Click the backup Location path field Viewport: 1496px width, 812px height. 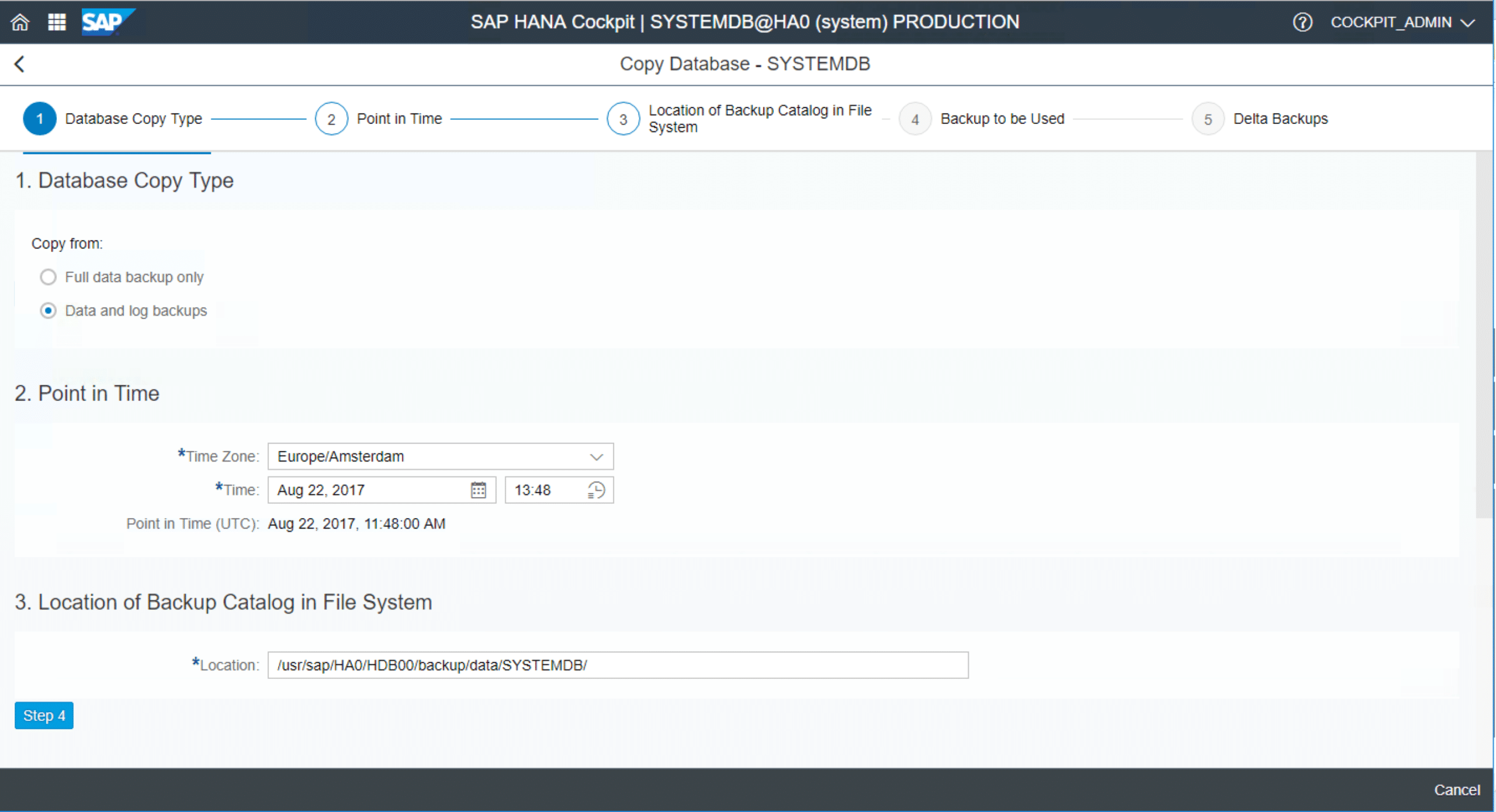[617, 665]
